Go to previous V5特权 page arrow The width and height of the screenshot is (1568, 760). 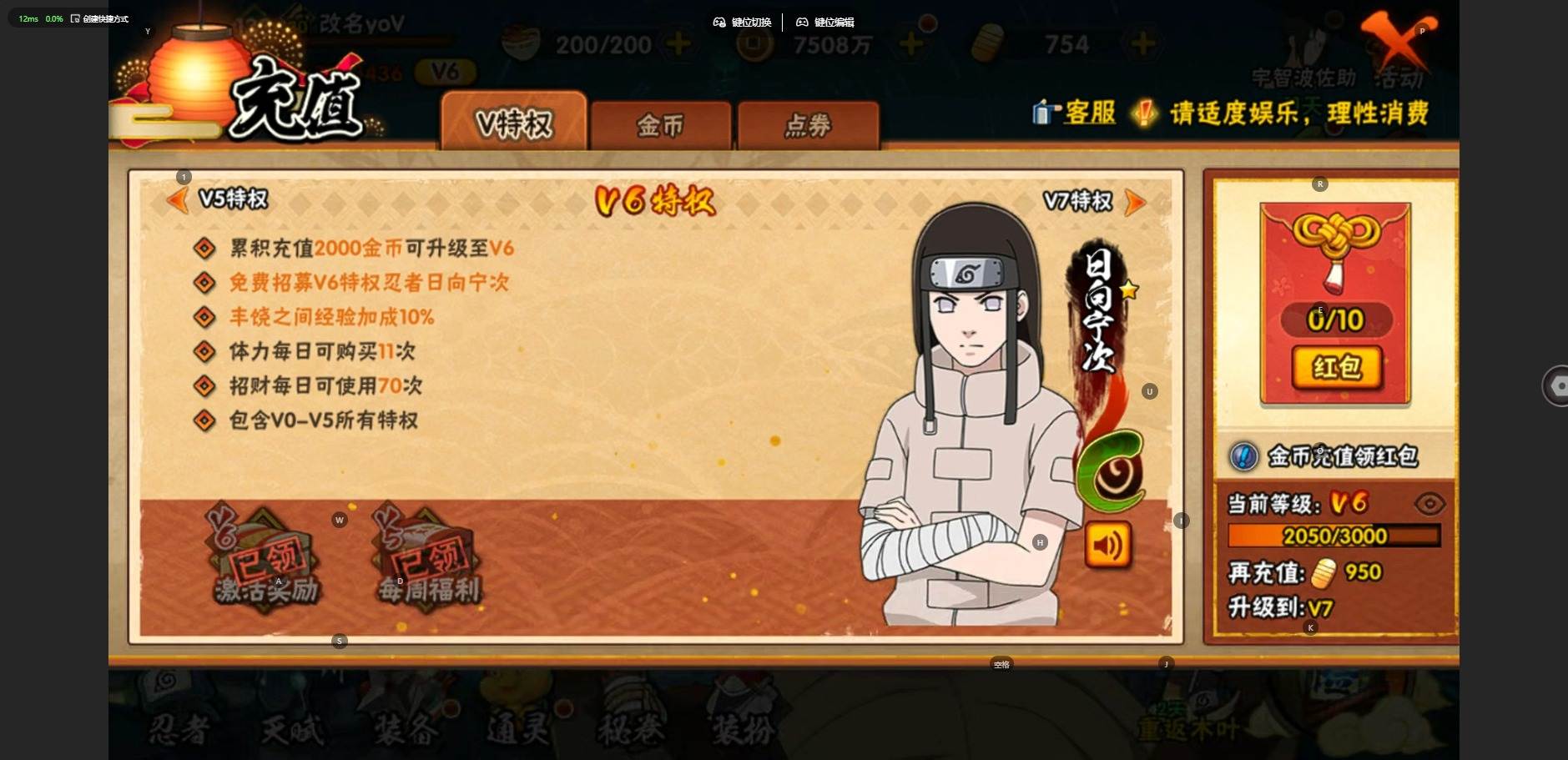[177, 200]
